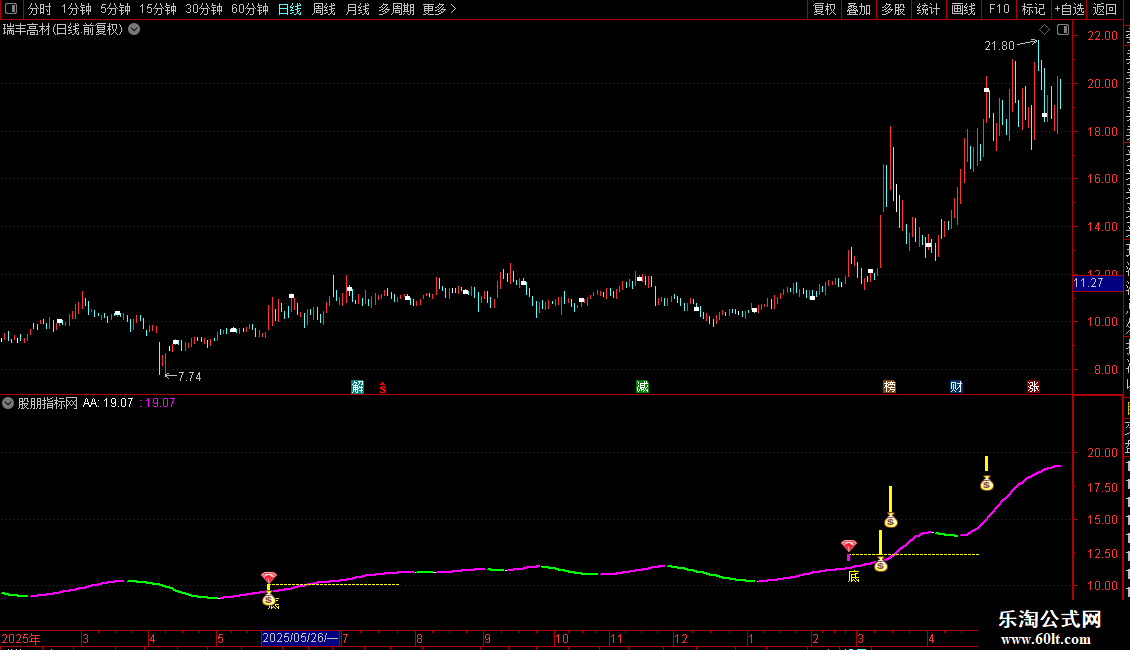1130x650 pixels.
Task: Click the yellow 底 bottom label
Action: pos(853,576)
